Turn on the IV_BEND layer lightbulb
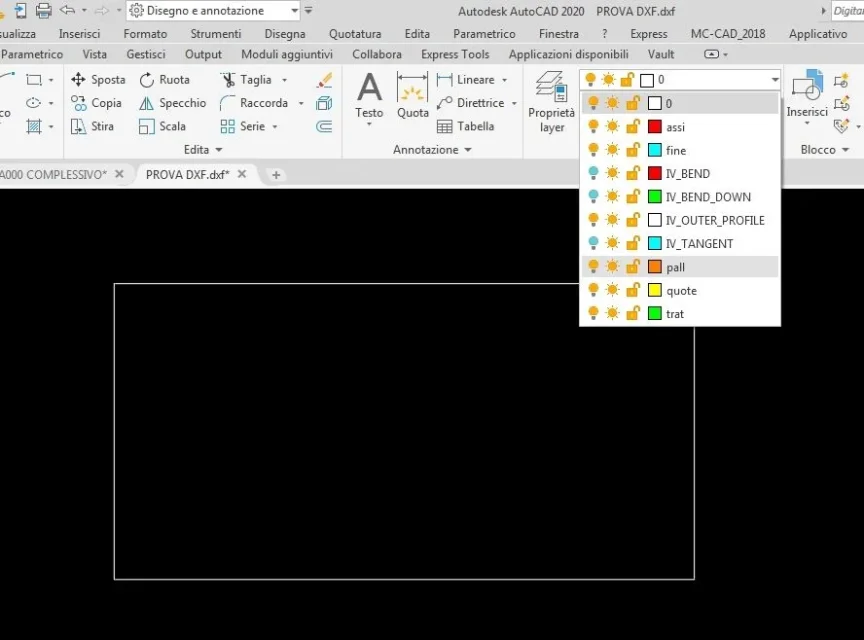The image size is (864, 640). tap(593, 173)
